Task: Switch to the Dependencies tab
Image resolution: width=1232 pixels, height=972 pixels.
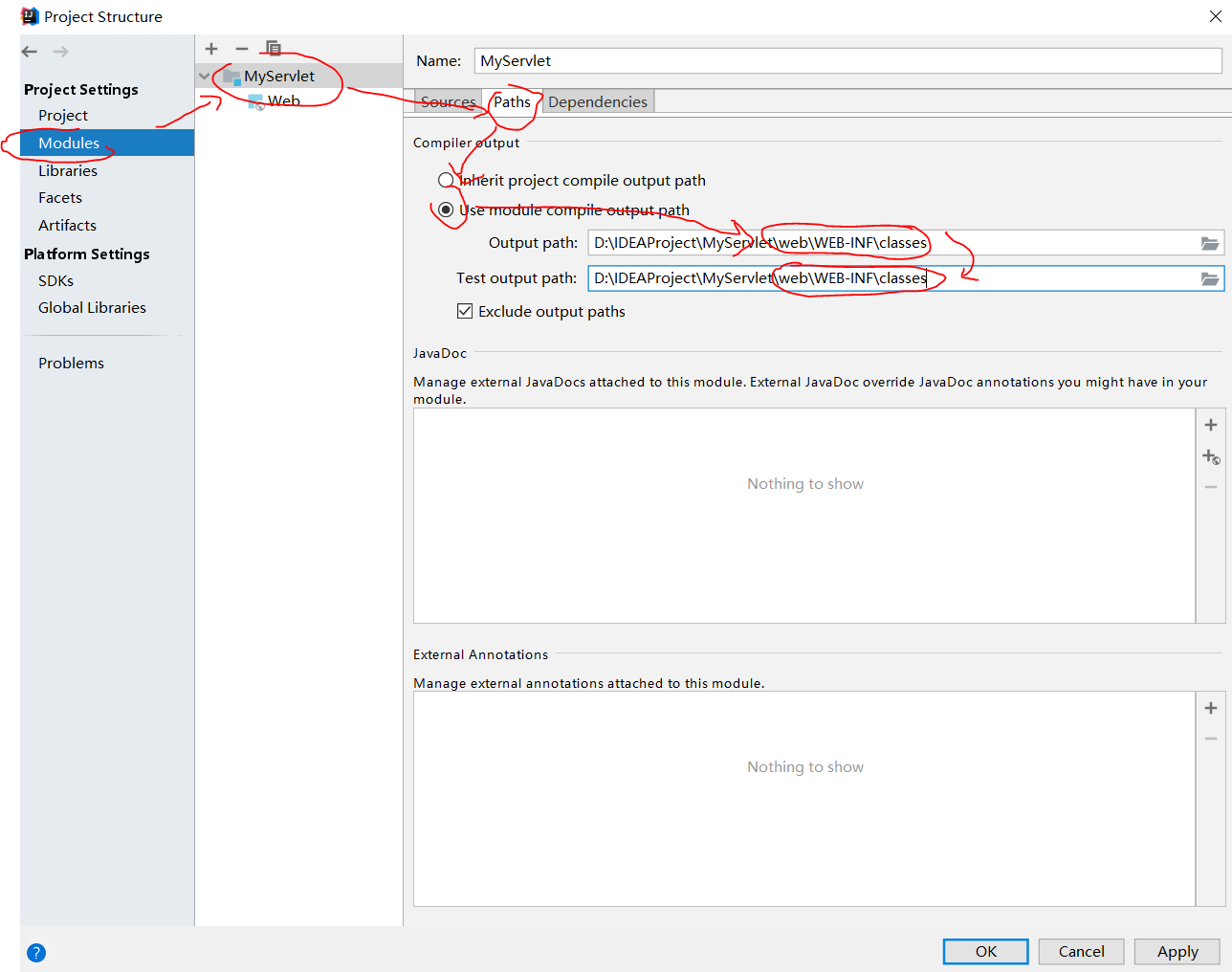Action: coord(598,102)
